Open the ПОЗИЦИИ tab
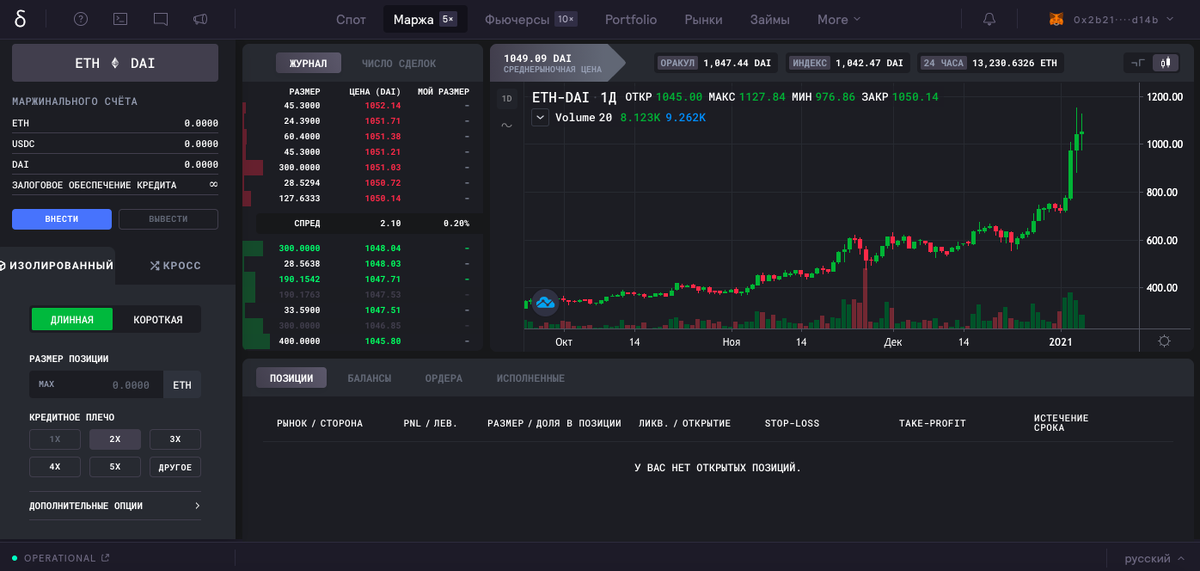This screenshot has width=1200, height=571. point(291,378)
